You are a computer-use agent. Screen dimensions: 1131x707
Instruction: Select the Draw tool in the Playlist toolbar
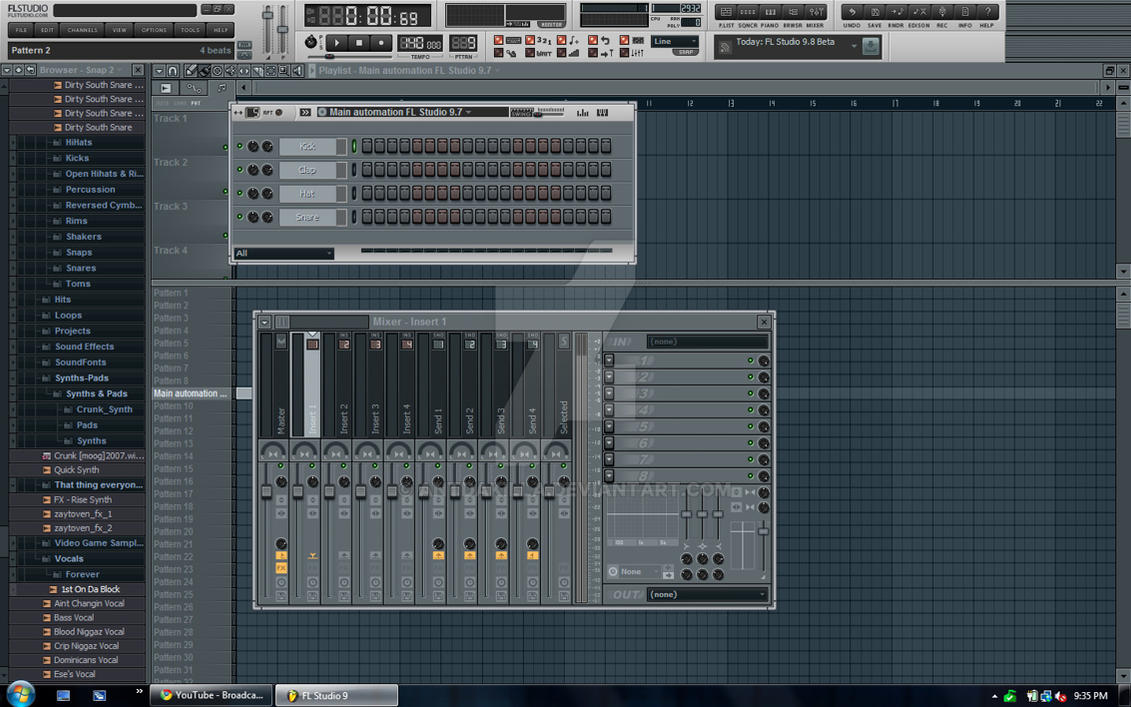191,71
